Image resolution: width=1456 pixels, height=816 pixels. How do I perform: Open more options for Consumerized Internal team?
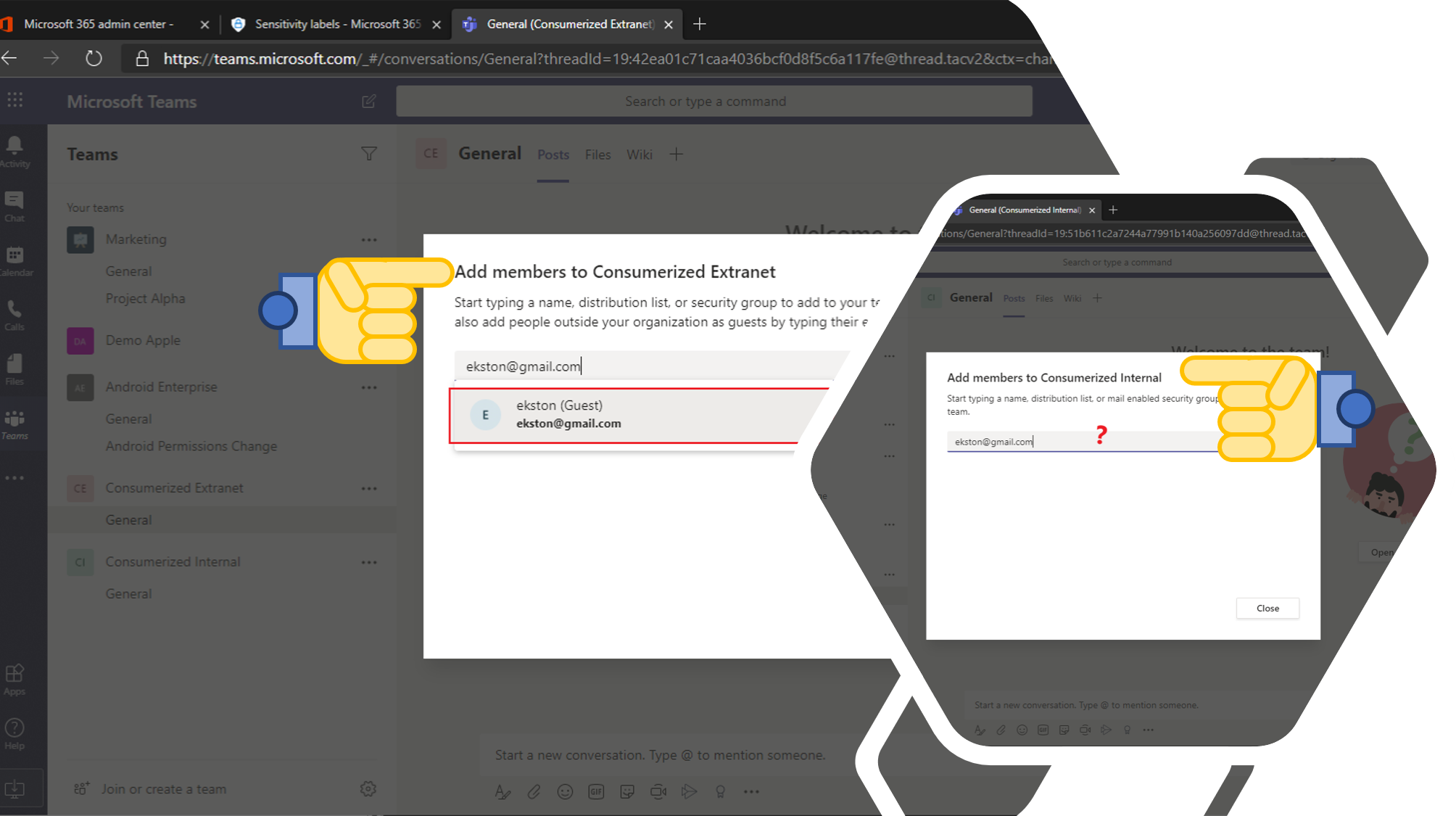coord(369,562)
